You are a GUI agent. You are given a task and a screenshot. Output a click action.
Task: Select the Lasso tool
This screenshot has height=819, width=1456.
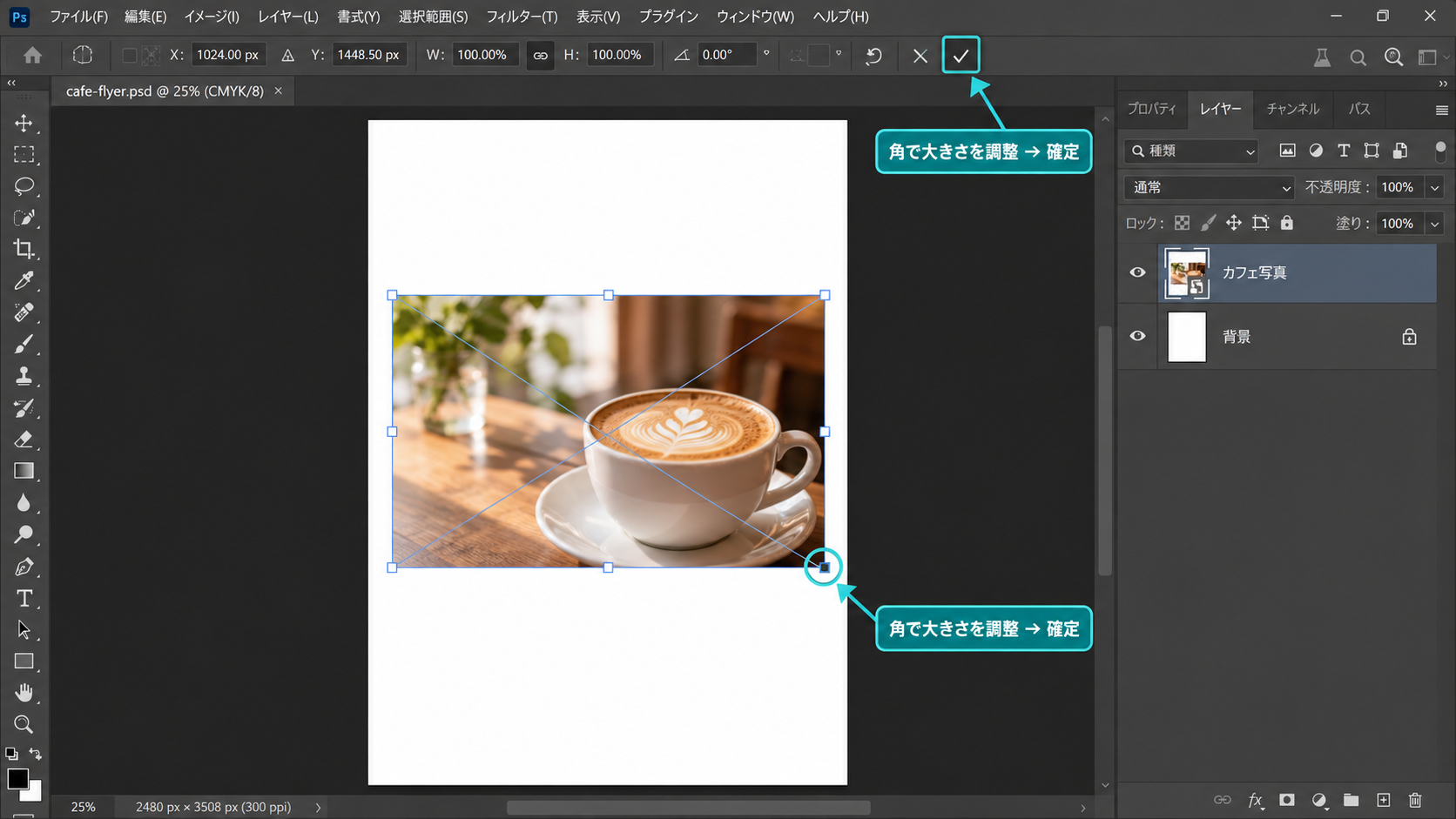pos(24,186)
